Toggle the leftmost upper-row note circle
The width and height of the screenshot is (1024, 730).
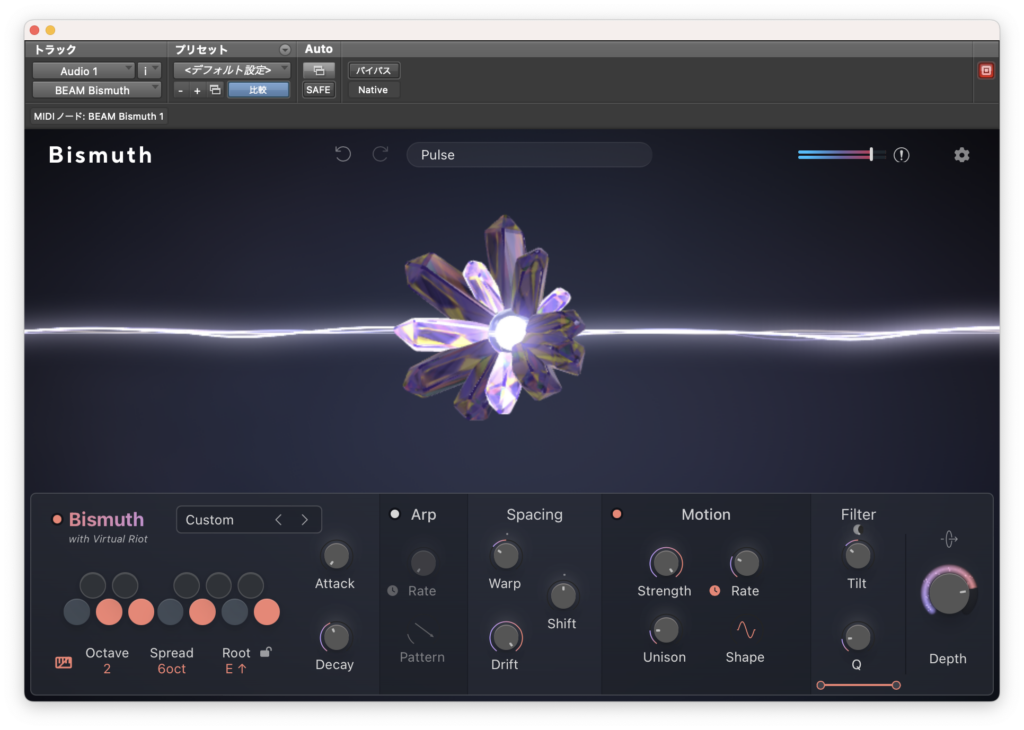coord(93,586)
